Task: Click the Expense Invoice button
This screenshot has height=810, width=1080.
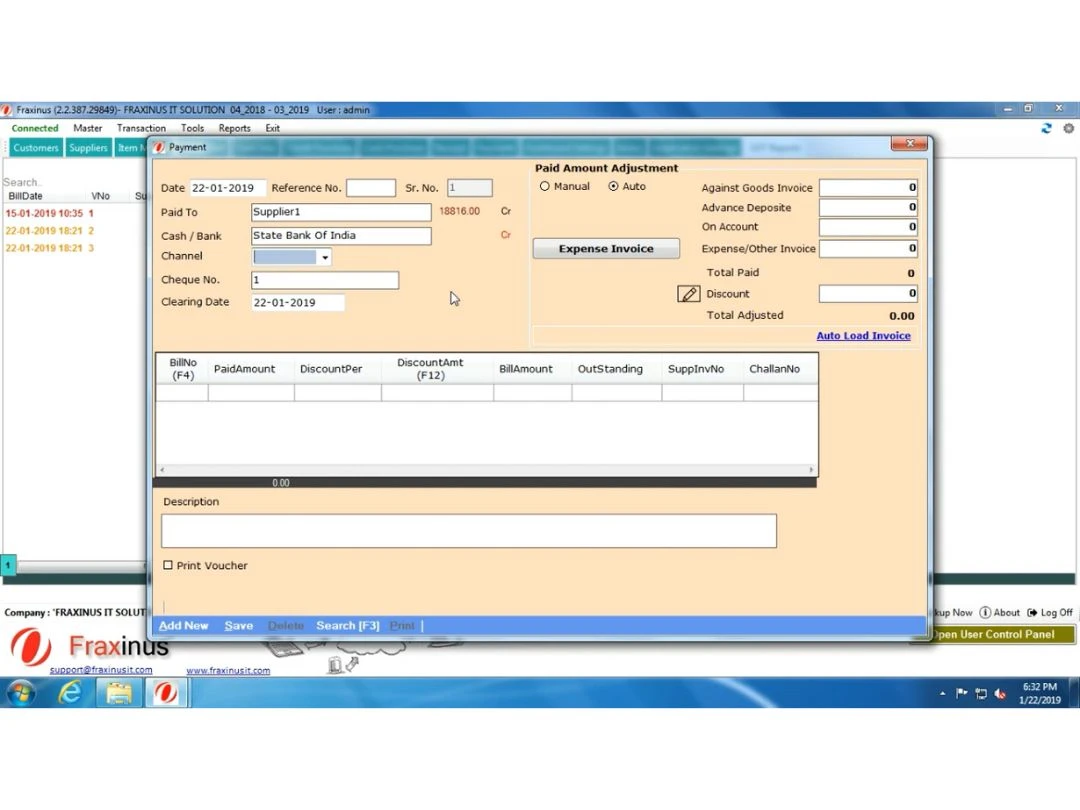Action: coord(606,249)
